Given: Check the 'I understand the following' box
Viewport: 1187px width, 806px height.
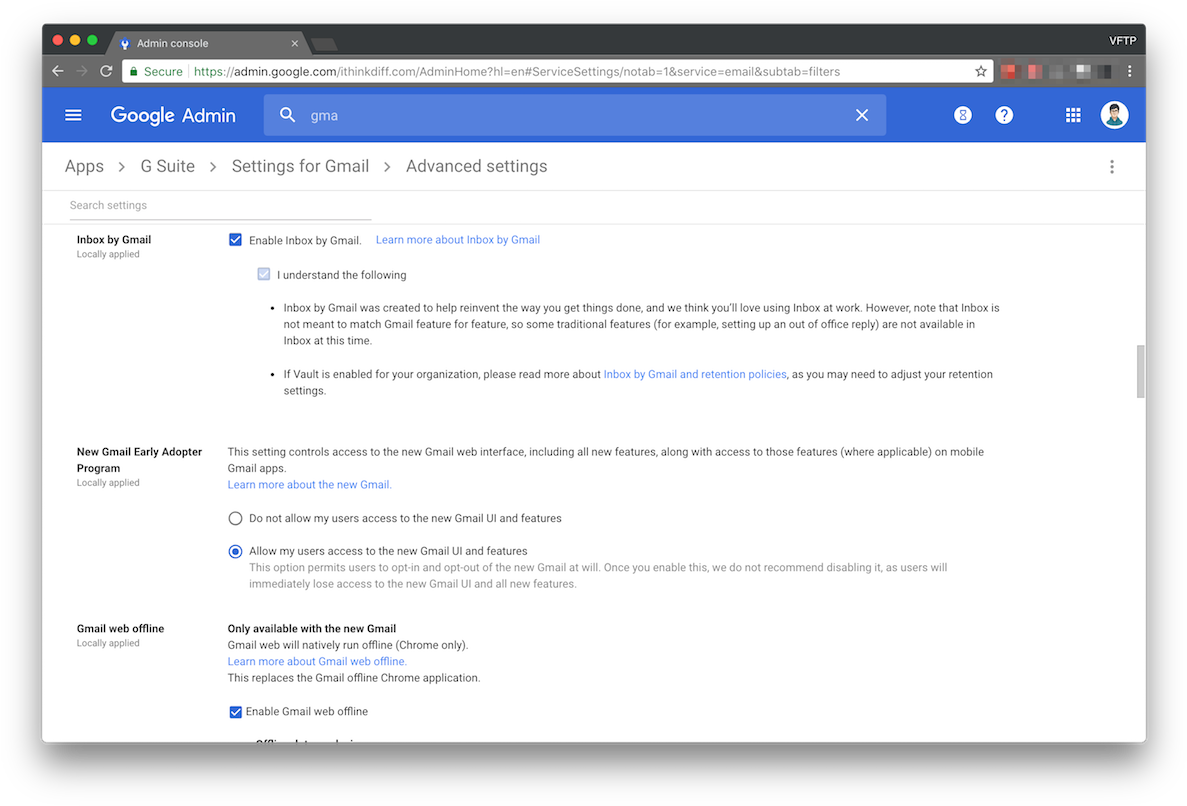Looking at the screenshot, I should pos(263,274).
